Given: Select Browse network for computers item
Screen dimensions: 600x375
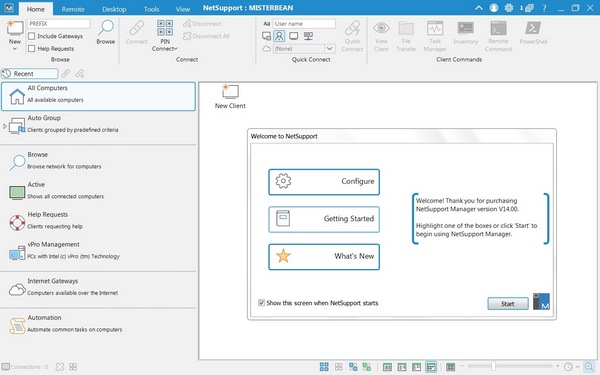Looking at the screenshot, I should (x=98, y=161).
